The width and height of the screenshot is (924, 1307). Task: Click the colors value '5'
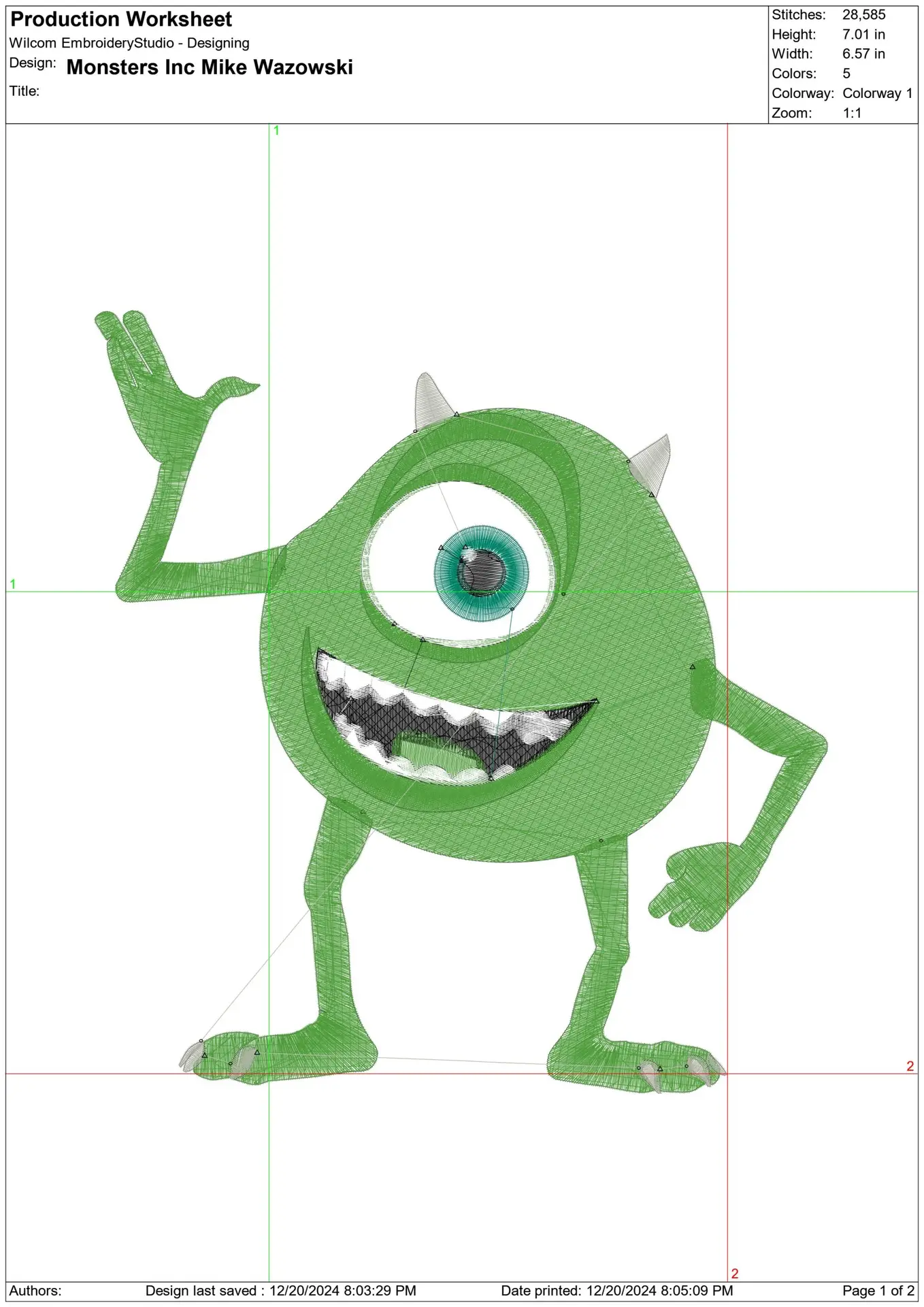click(x=846, y=74)
